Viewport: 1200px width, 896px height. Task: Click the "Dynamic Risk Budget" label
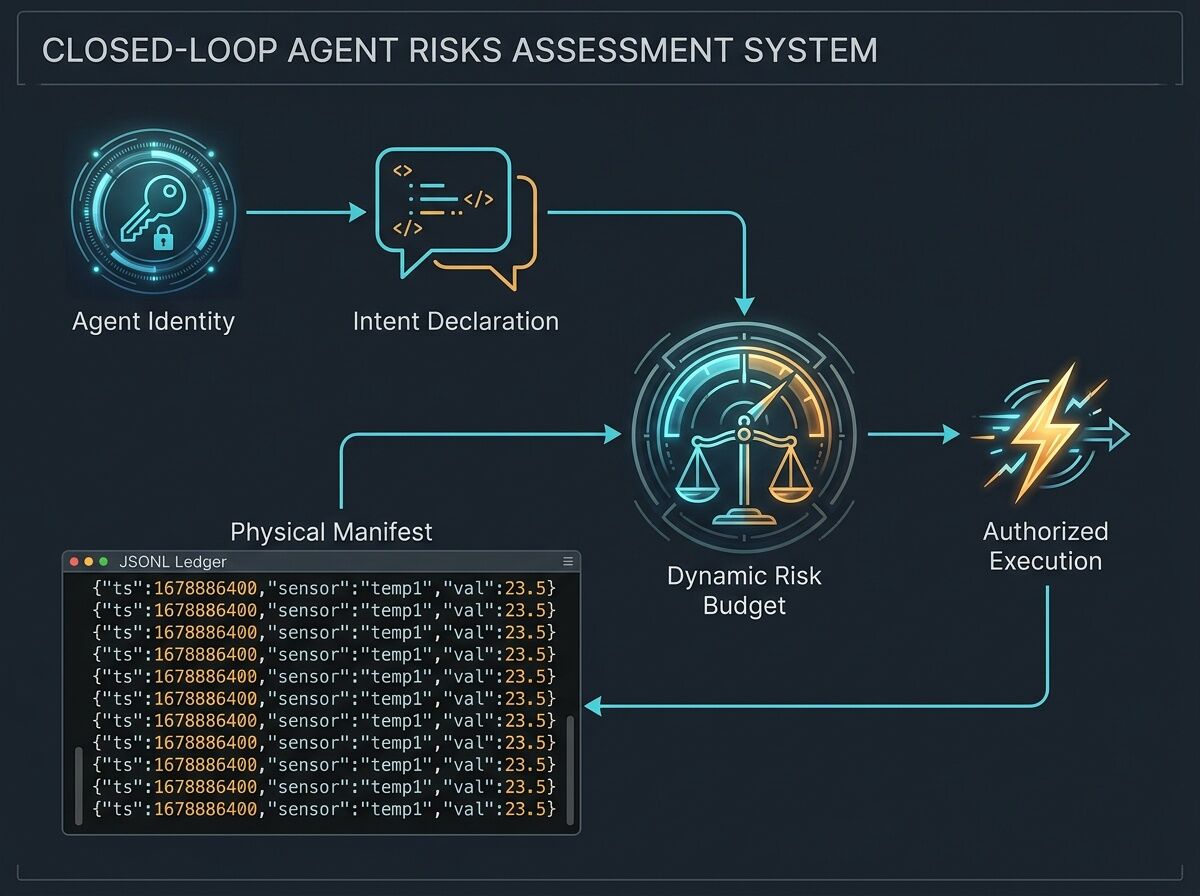click(x=744, y=590)
